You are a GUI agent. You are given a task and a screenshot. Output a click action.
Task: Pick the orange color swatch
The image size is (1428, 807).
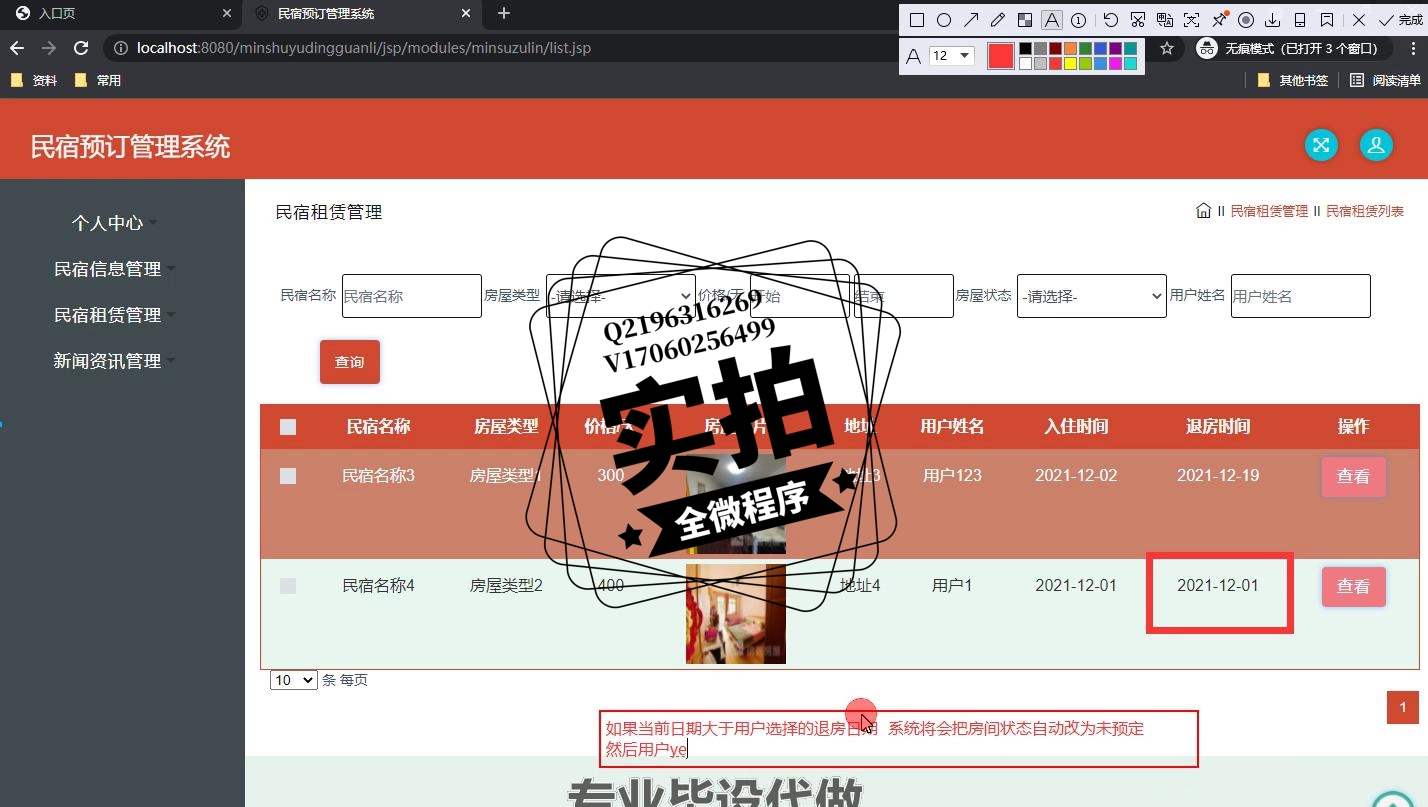pyautogui.click(x=1070, y=48)
